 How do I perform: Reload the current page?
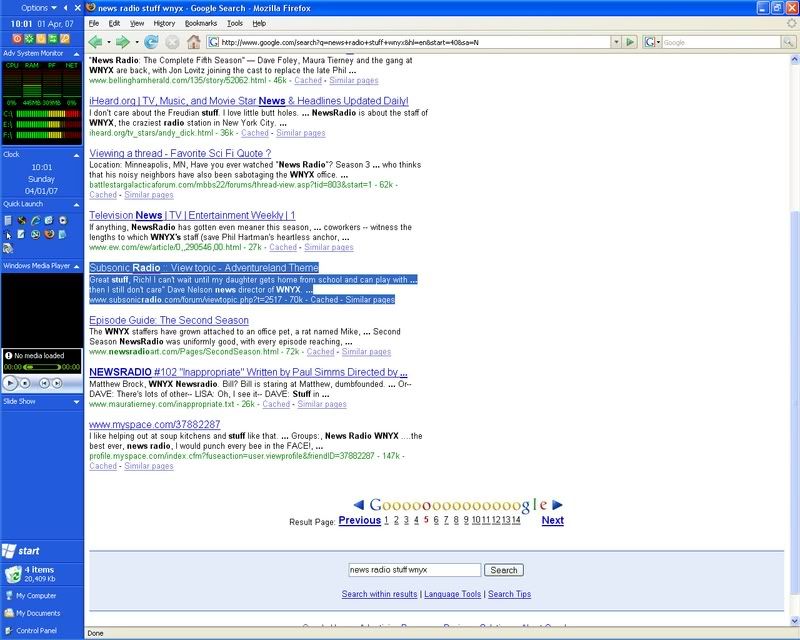click(151, 42)
